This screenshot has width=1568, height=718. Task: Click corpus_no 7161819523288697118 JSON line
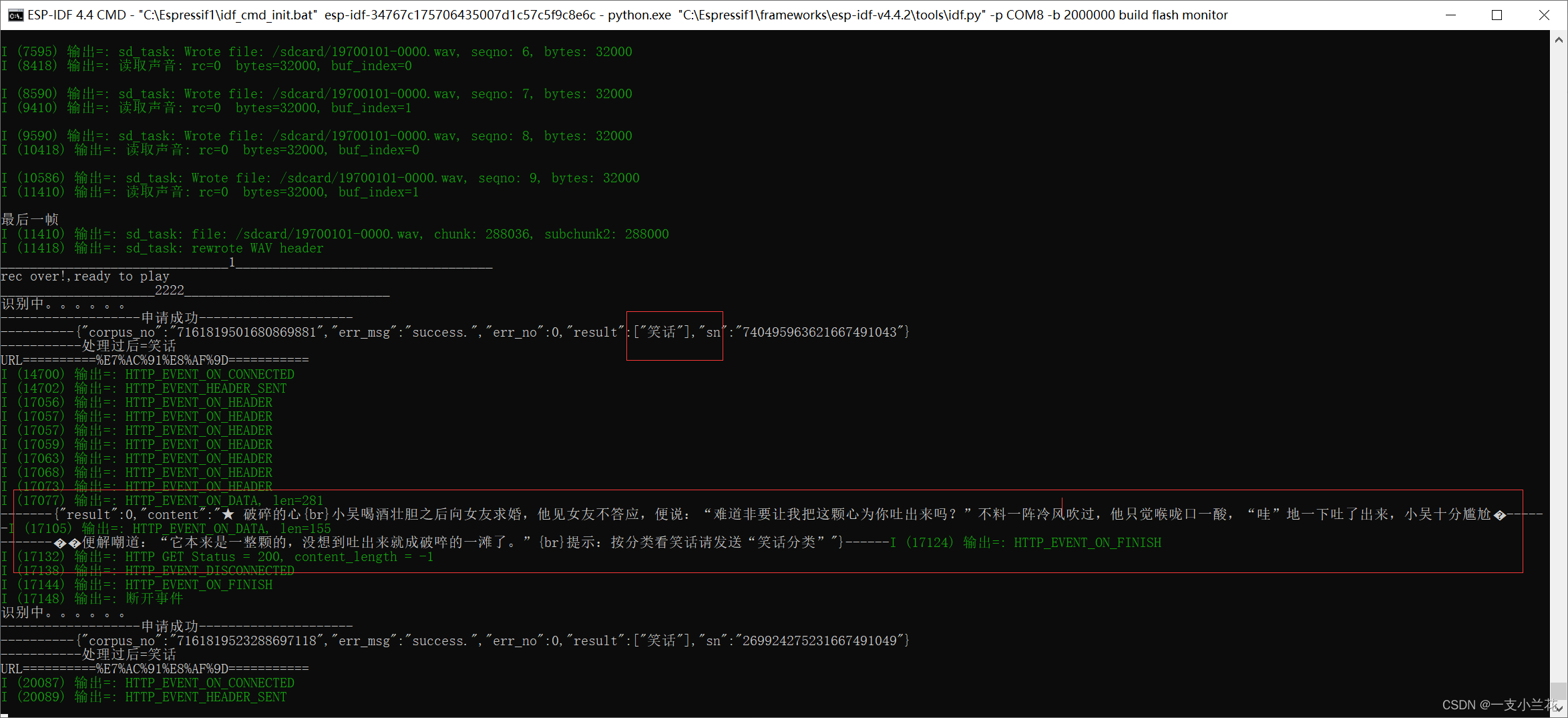455,641
